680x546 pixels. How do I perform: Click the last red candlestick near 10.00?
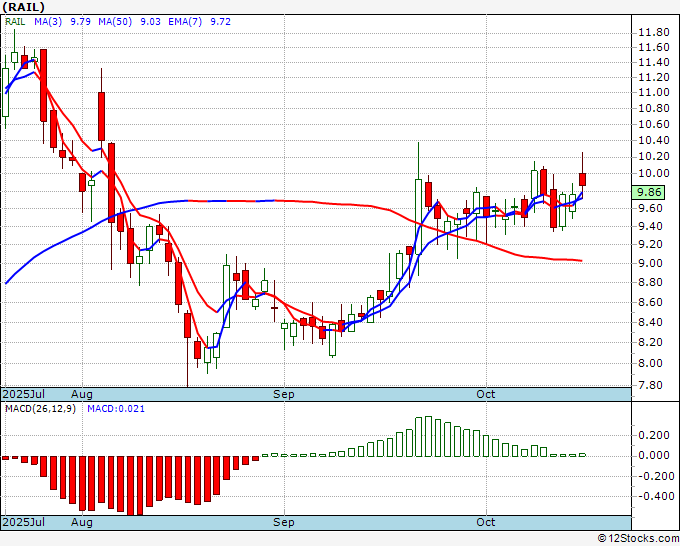click(582, 179)
